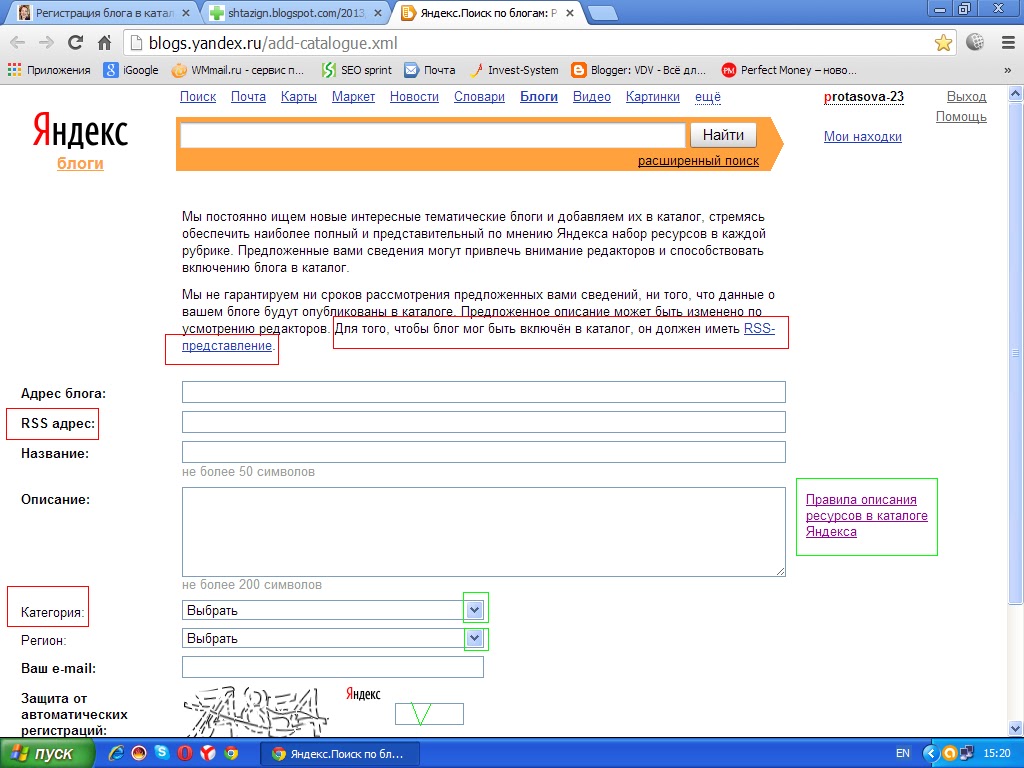The height and width of the screenshot is (768, 1024).
Task: Launch Skype from the quick launch bar
Action: (161, 753)
